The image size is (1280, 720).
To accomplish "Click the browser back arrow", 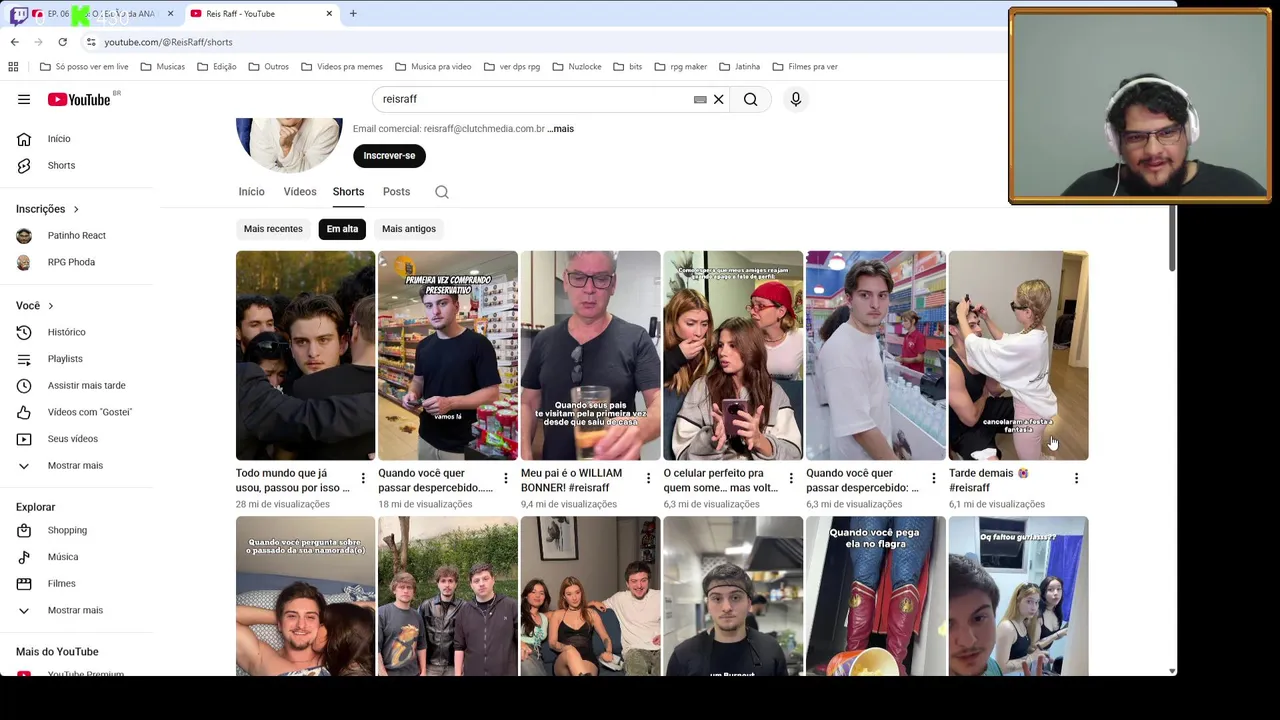I will coord(14,42).
